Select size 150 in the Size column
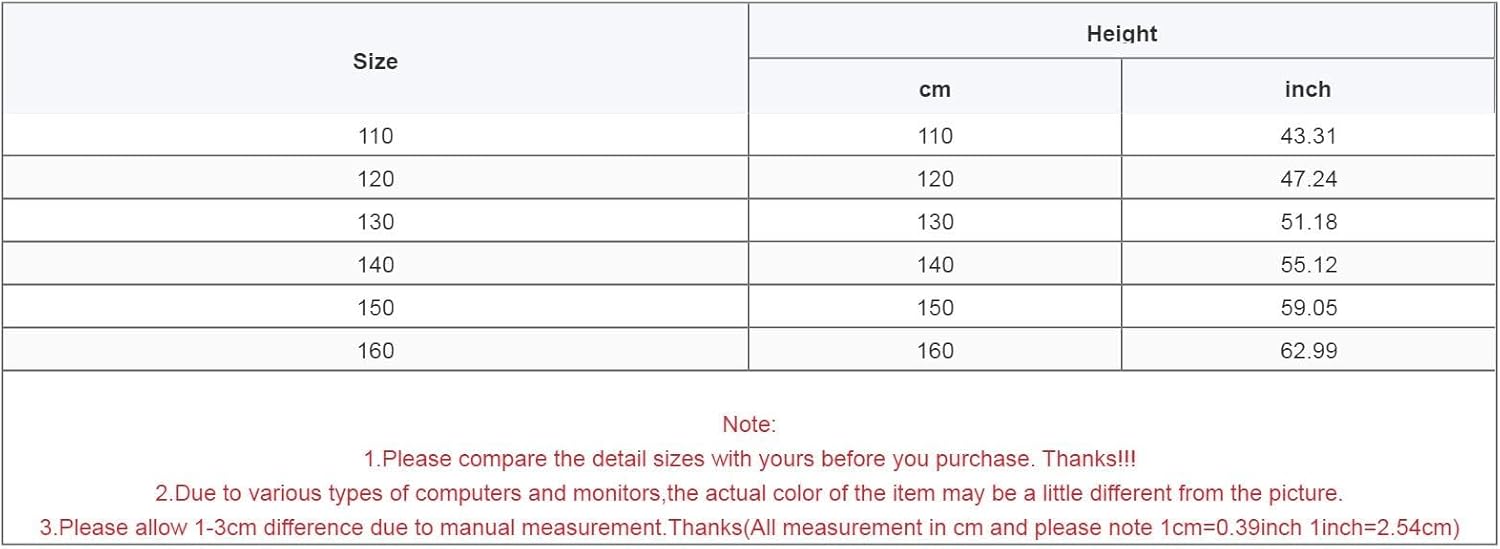Image resolution: width=1500 pixels, height=549 pixels. pos(376,308)
